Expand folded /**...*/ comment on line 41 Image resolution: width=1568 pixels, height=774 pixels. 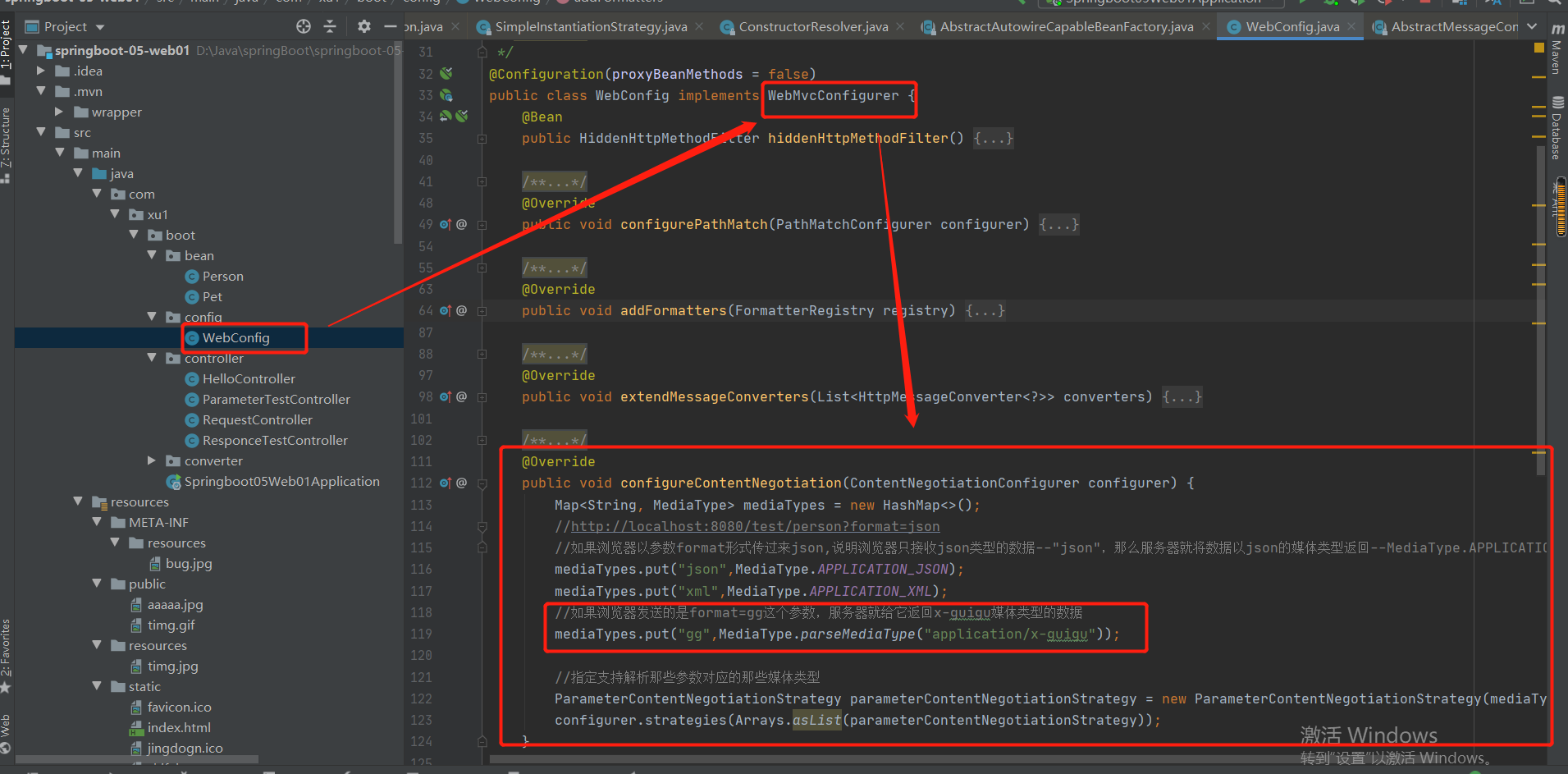tap(554, 181)
